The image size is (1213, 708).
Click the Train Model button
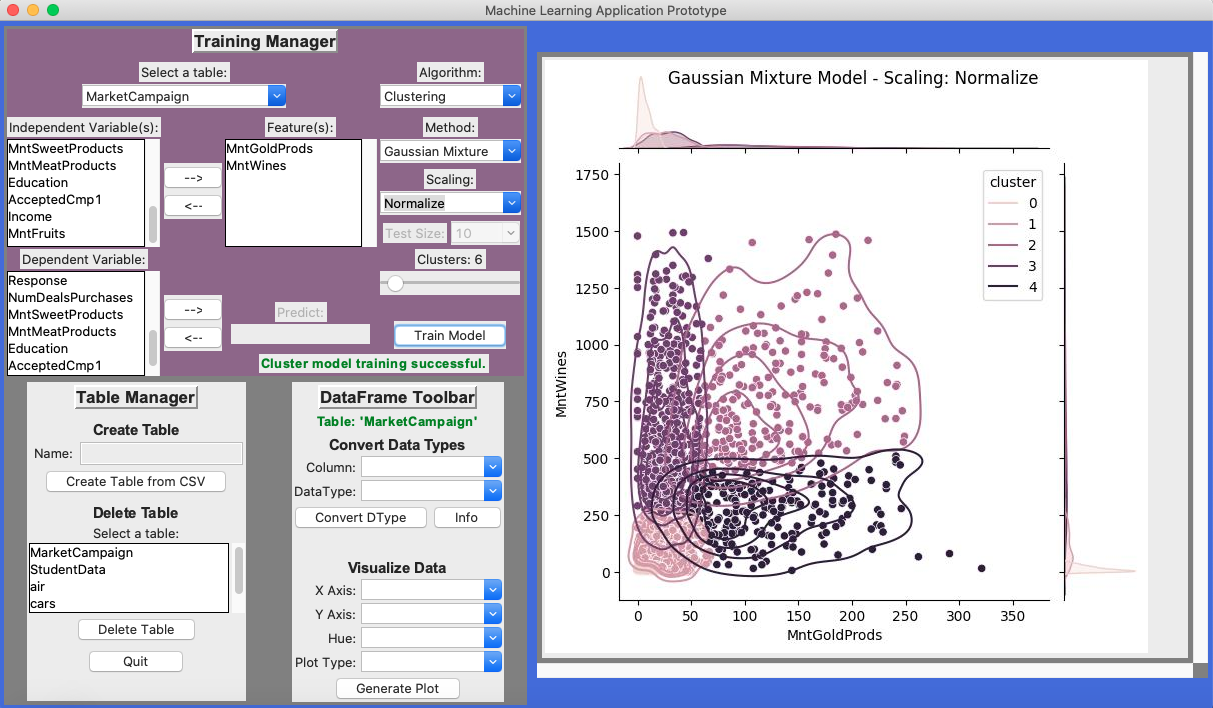point(450,335)
